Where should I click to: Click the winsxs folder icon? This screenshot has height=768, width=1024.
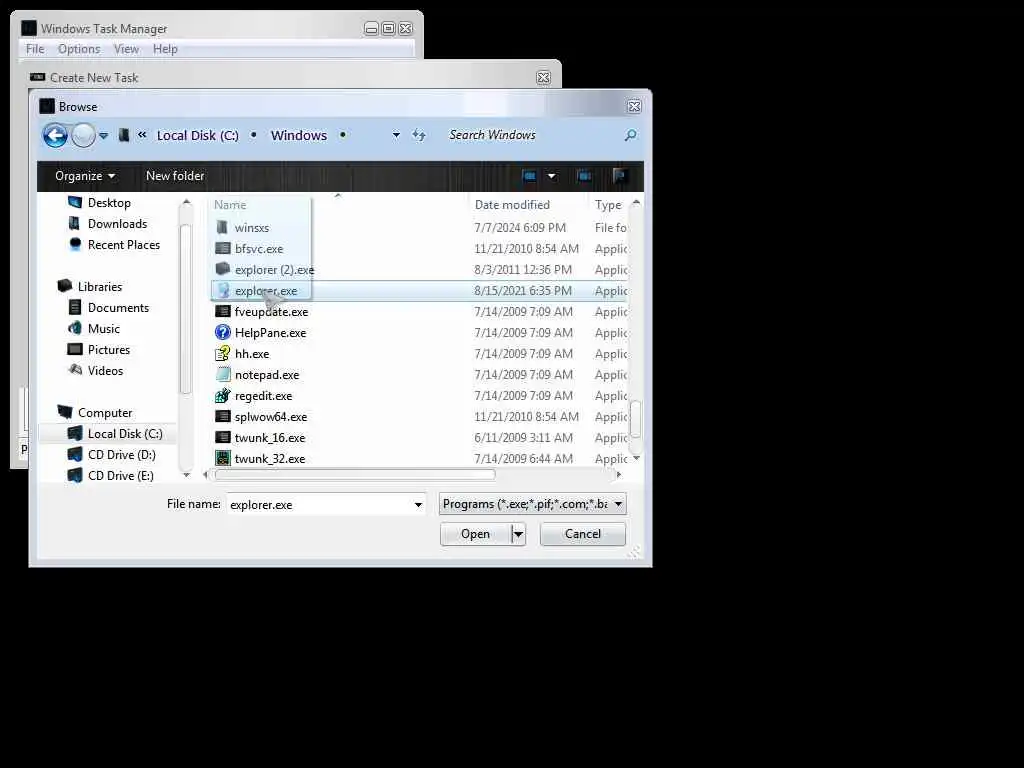click(223, 227)
